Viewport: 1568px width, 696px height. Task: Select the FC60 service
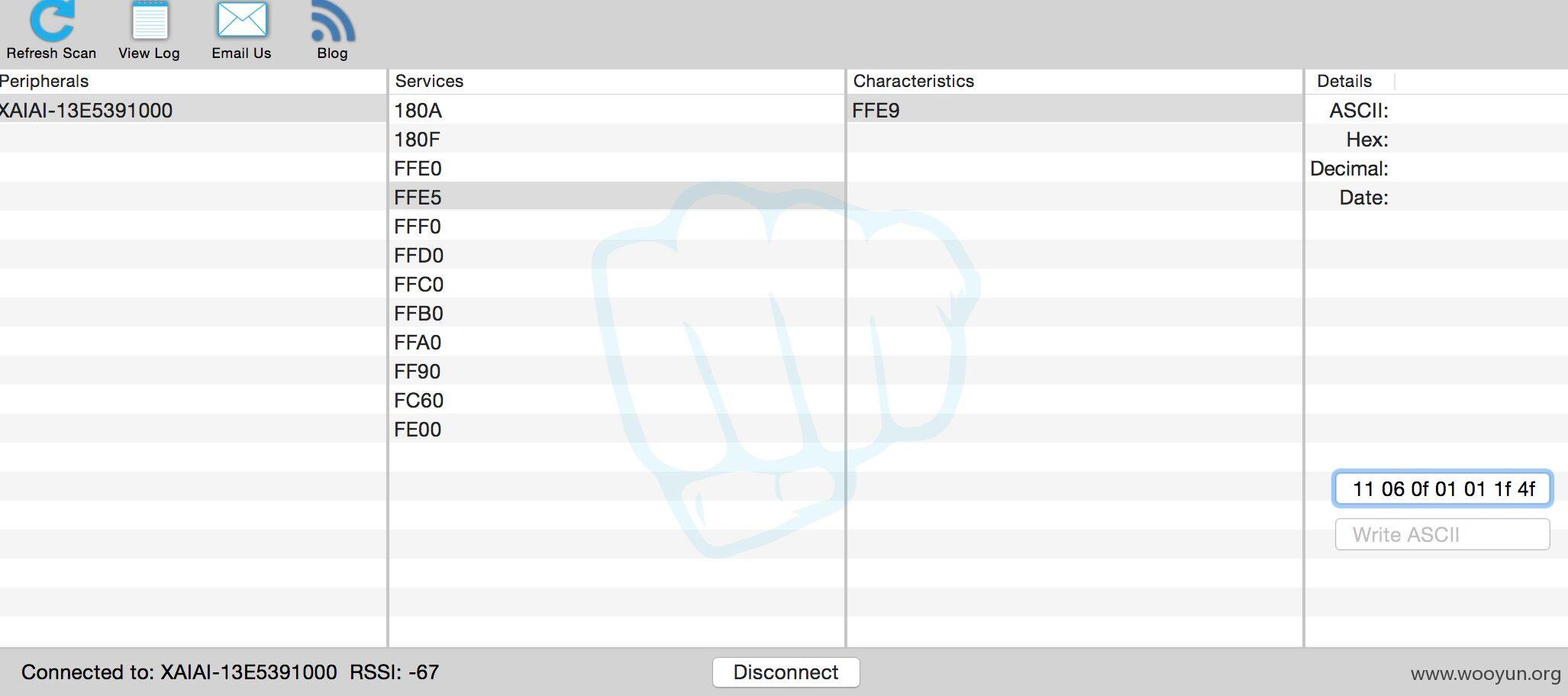click(x=617, y=400)
